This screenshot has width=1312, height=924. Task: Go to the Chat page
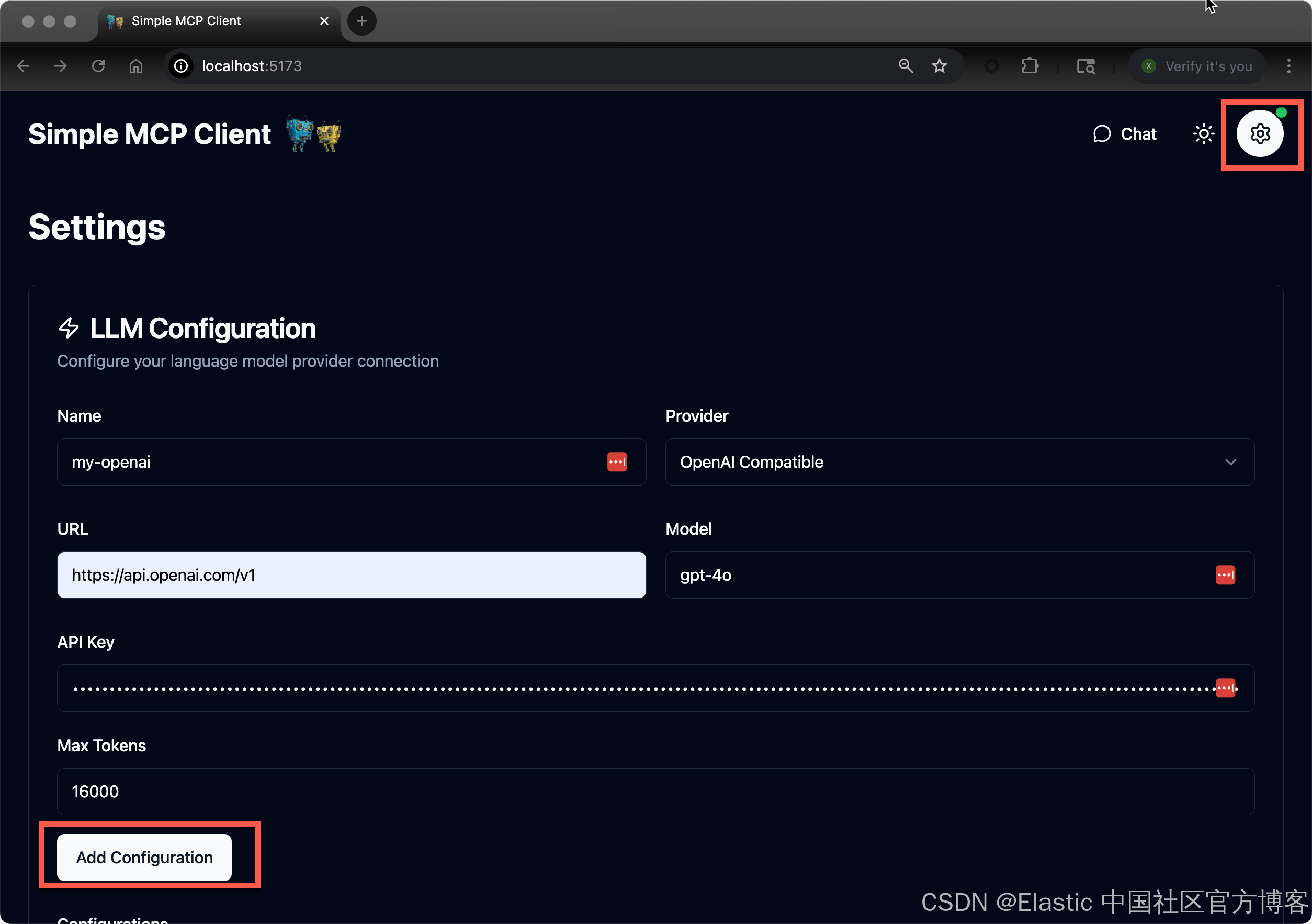1125,134
